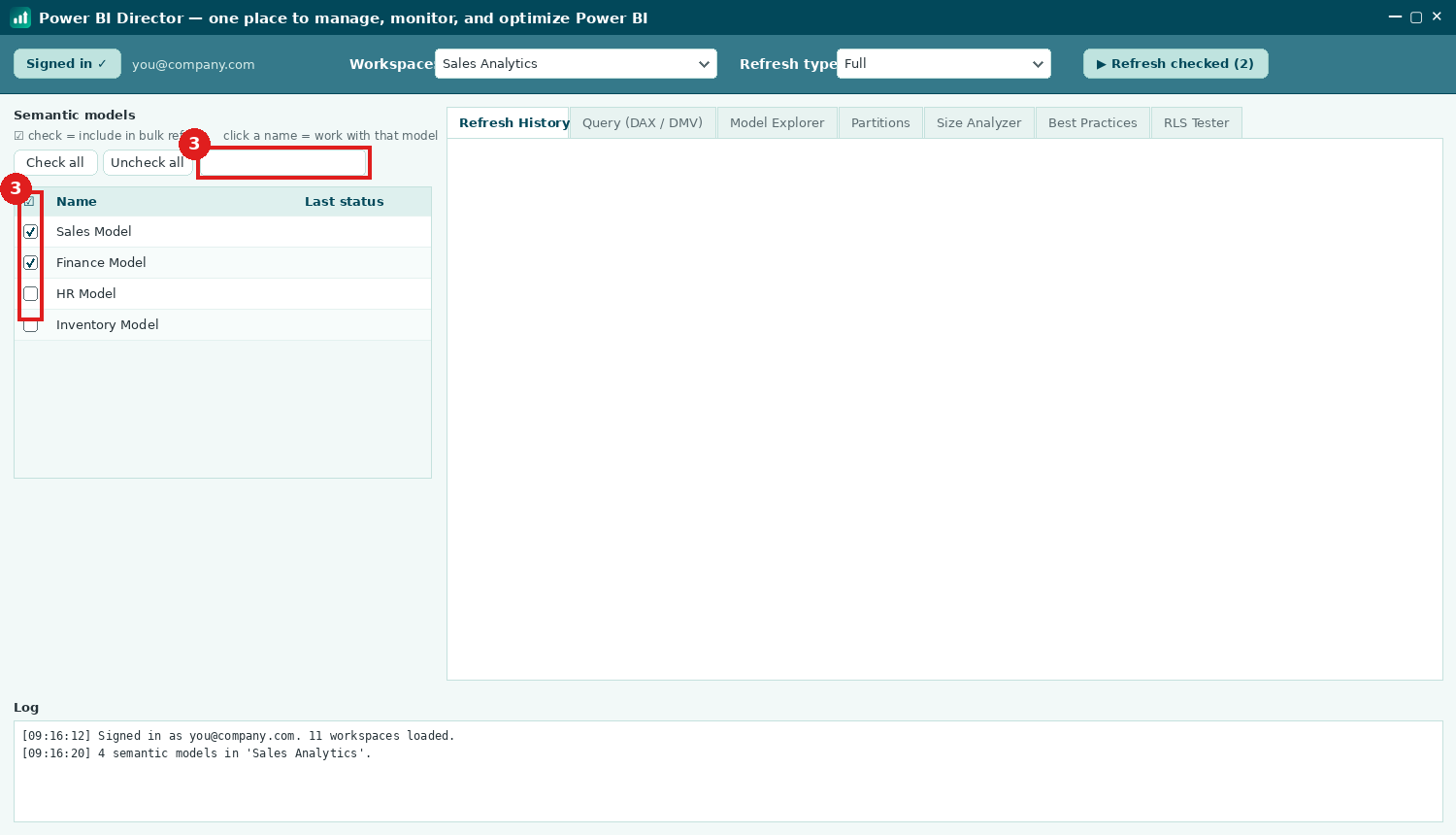This screenshot has height=835, width=1456.
Task: Check the HR Model checkbox
Action: tap(31, 294)
